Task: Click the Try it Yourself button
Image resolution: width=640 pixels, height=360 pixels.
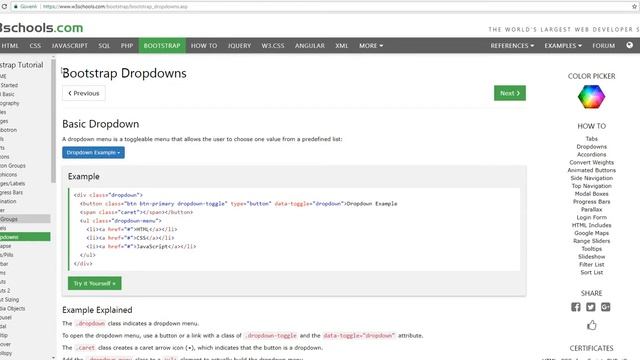Action: tap(95, 283)
